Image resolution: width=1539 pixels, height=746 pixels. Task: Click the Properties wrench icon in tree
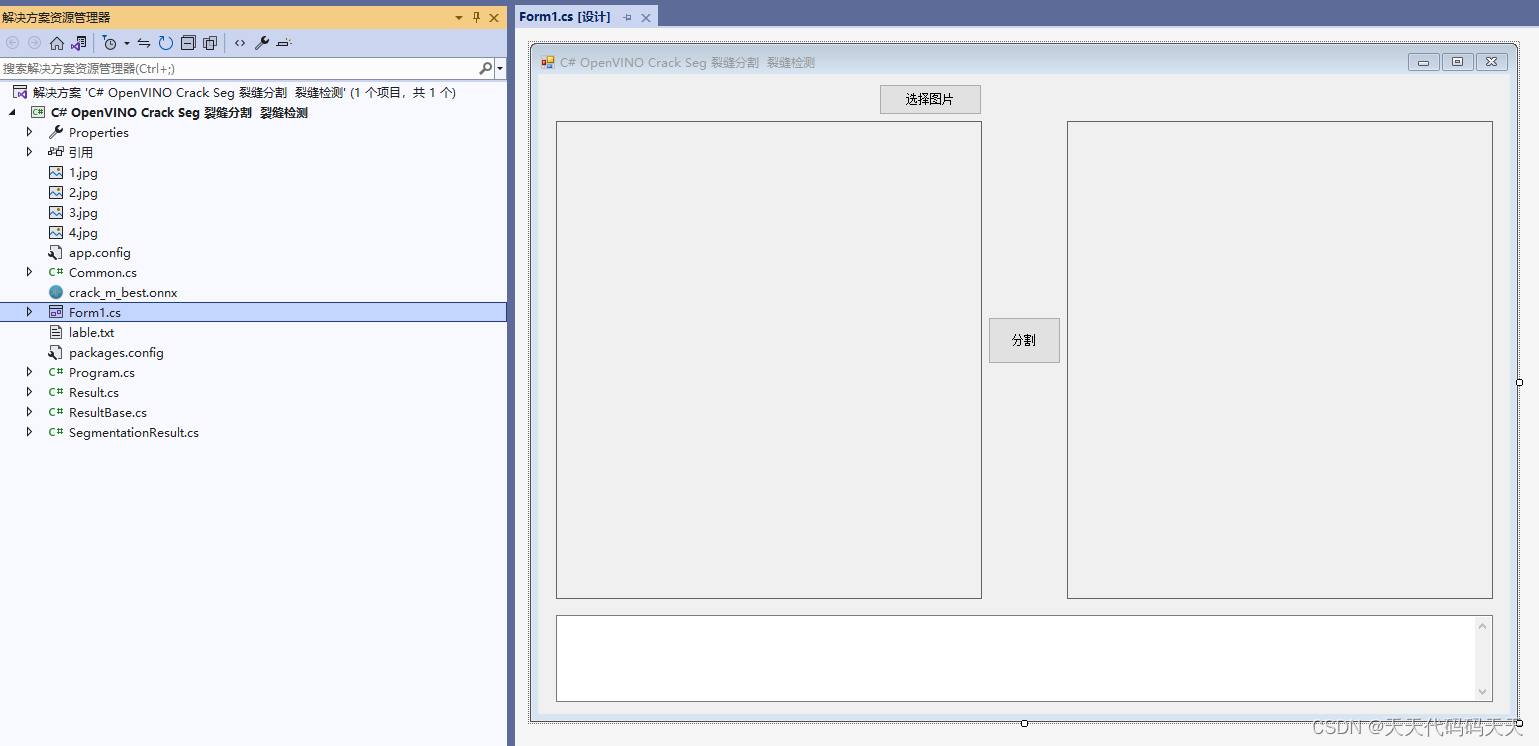(56, 132)
